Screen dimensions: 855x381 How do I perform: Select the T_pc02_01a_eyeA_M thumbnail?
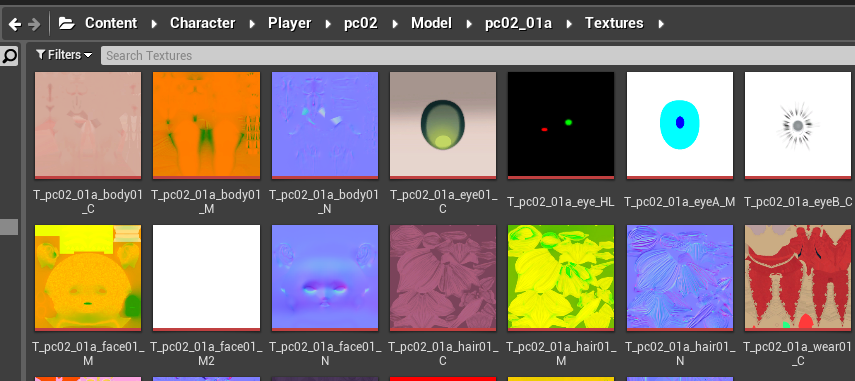click(x=679, y=125)
